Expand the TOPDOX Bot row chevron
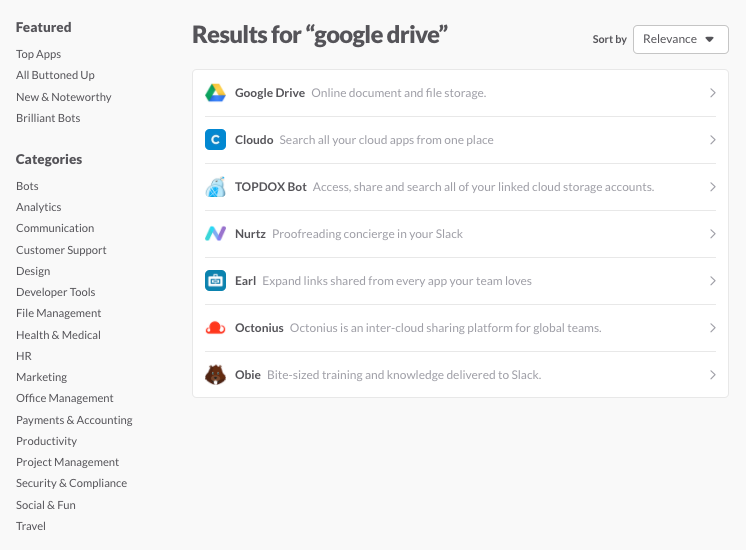Screen dimensions: 746x550 (x=712, y=187)
